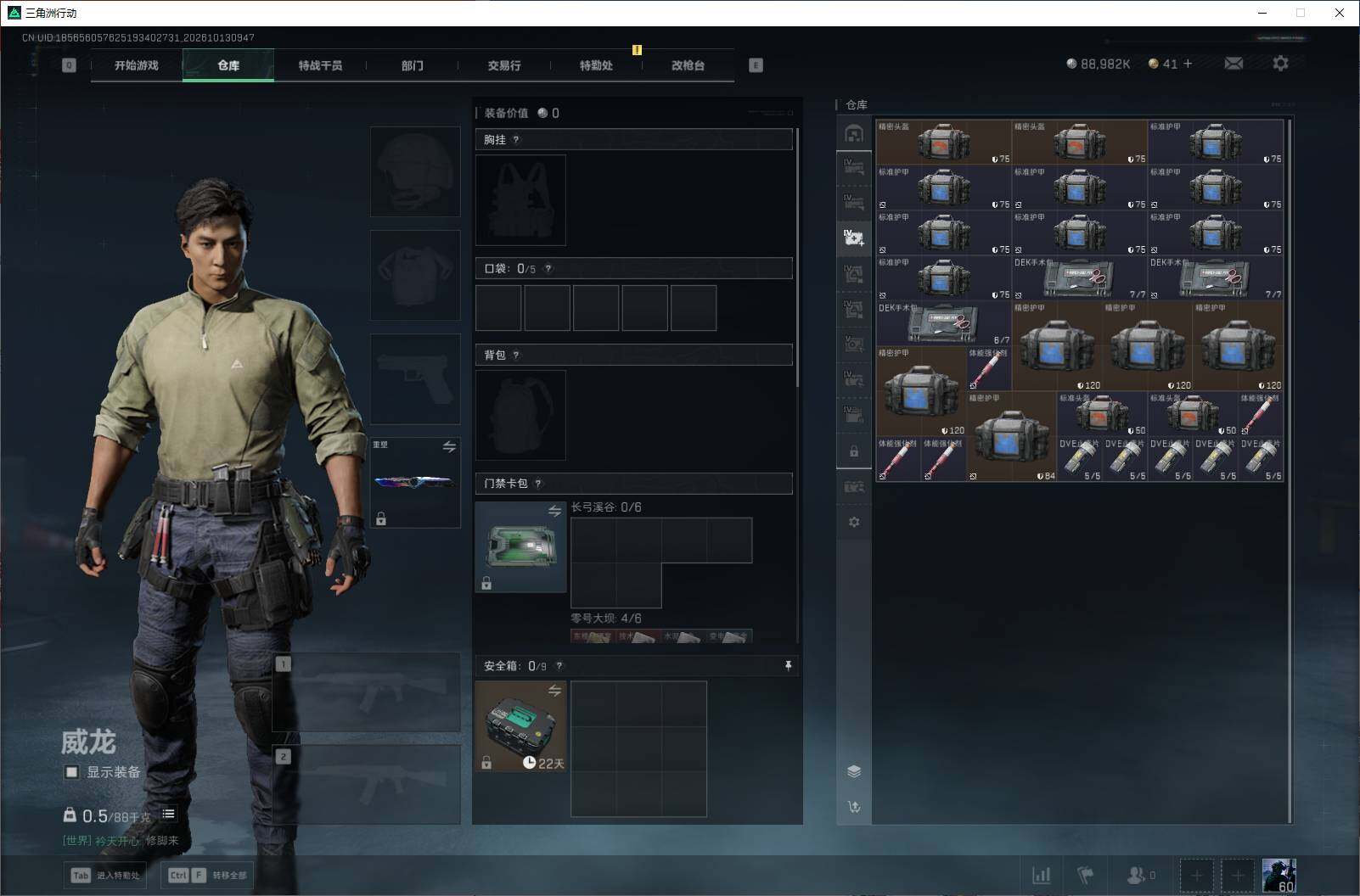Click the empty helmet equipment slot
Viewport: 1360px width, 896px height.
pyautogui.click(x=415, y=171)
